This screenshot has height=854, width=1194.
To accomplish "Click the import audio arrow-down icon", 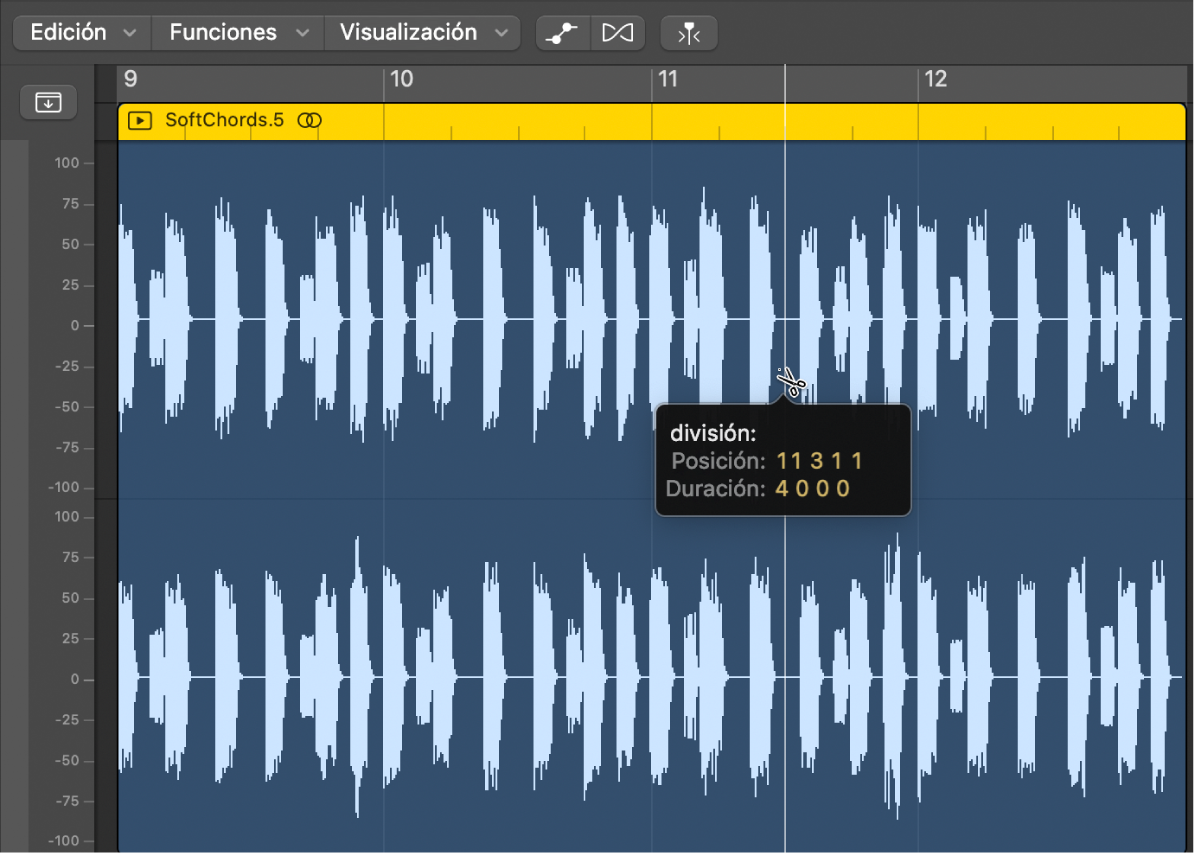I will click(48, 102).
